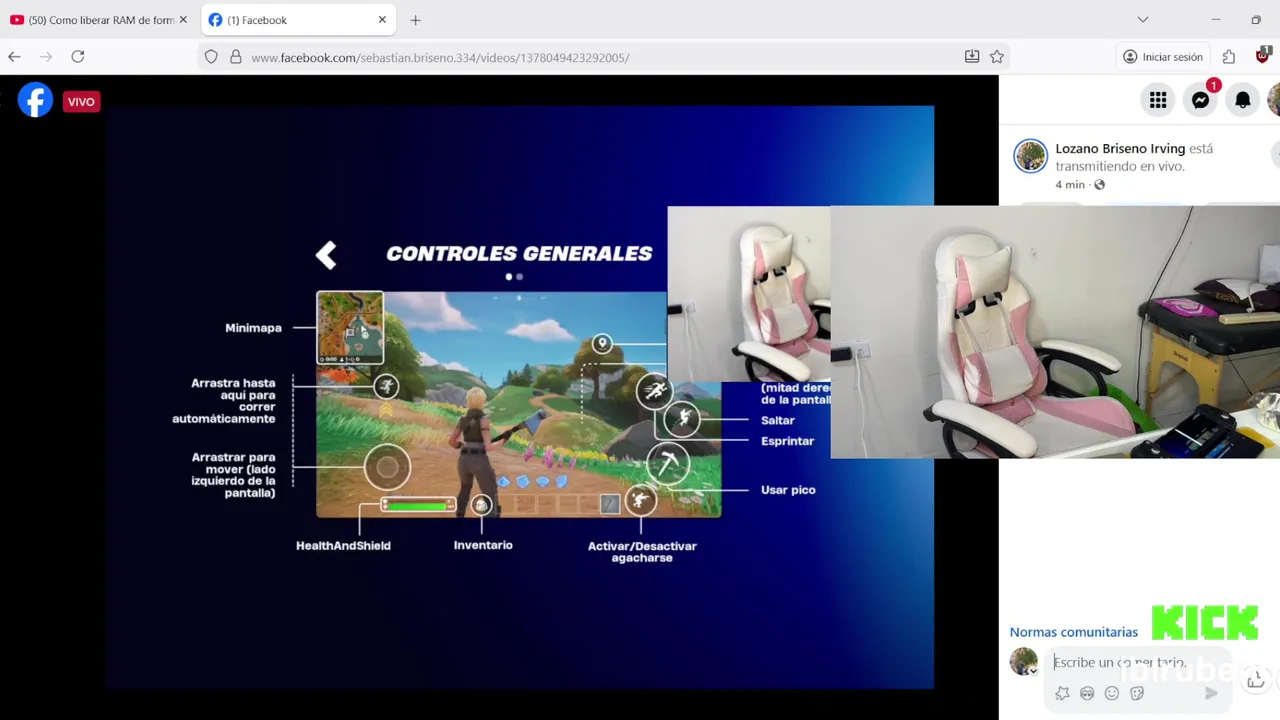Open Messenger with one unread notification

point(1201,99)
